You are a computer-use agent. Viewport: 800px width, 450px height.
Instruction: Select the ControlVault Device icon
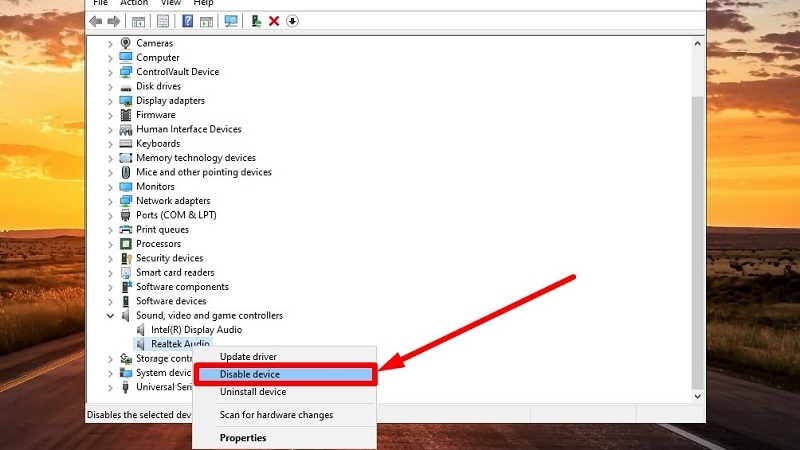pyautogui.click(x=126, y=72)
